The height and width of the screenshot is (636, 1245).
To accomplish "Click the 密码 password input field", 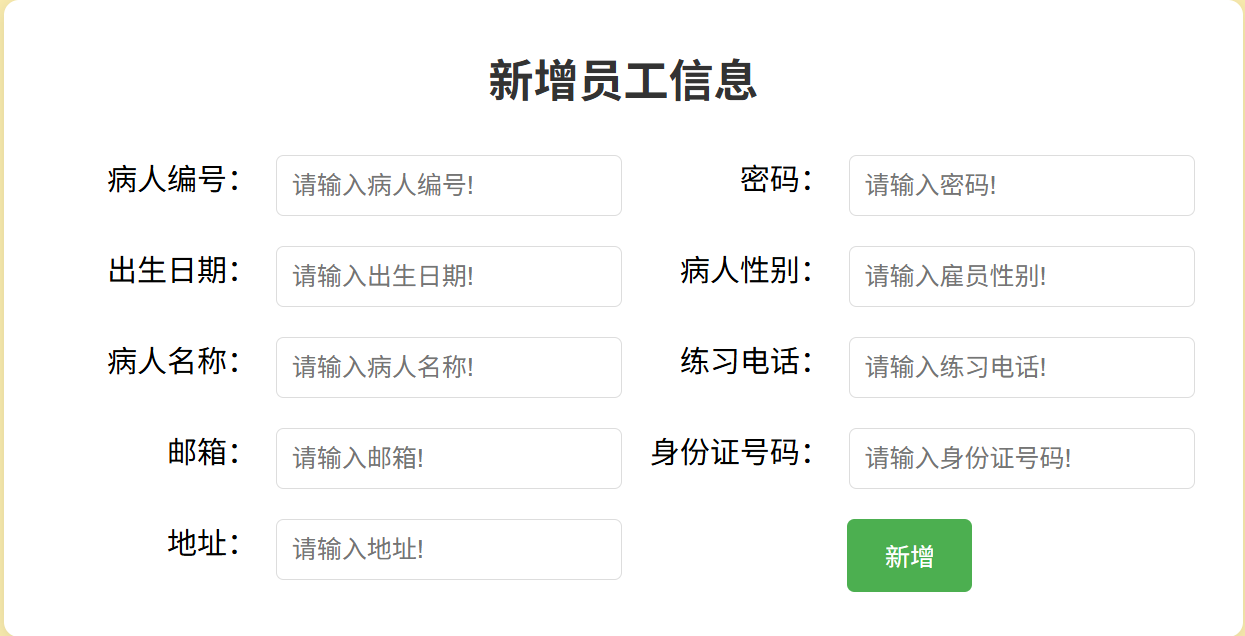I will point(1021,186).
